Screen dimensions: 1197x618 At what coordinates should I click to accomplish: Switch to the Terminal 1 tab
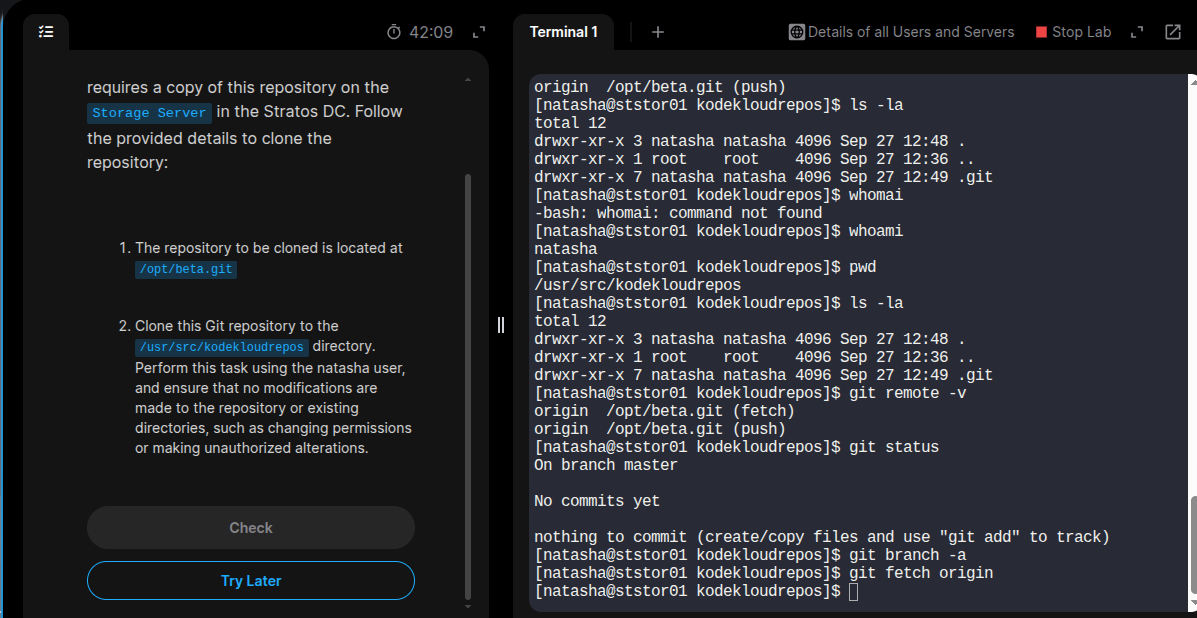pyautogui.click(x=564, y=32)
